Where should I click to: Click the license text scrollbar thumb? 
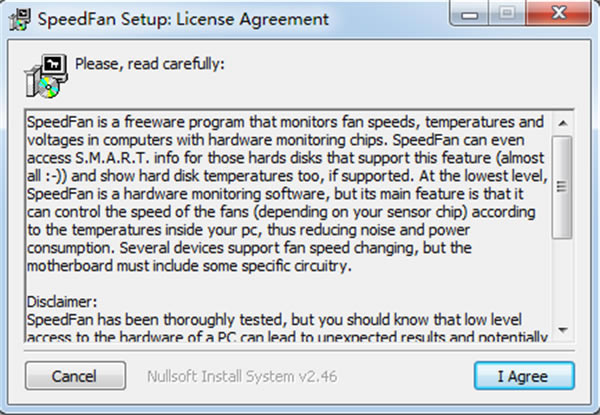562,187
